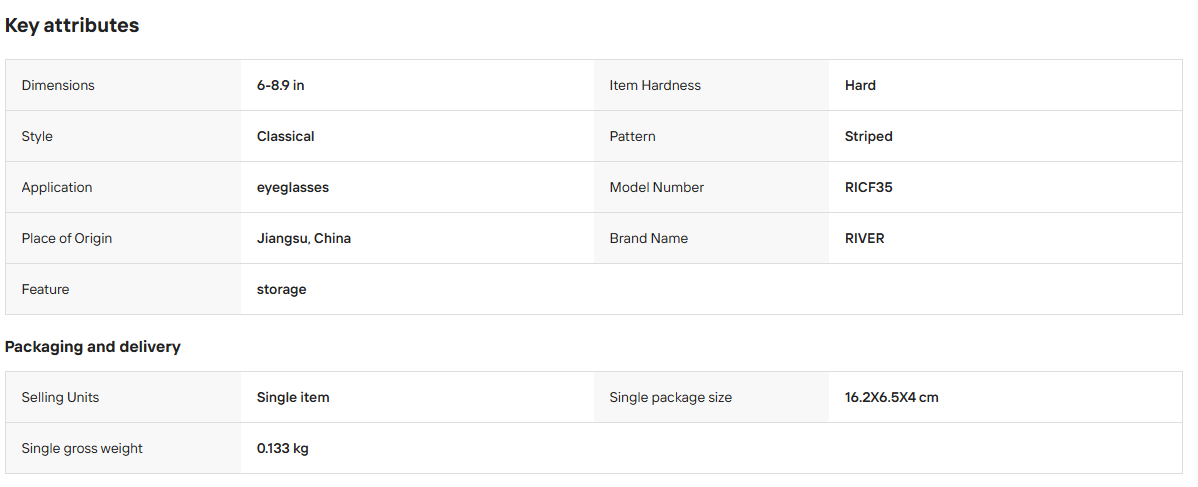The height and width of the screenshot is (487, 1198).
Task: Select the Dimensions label cell
Action: [x=123, y=85]
